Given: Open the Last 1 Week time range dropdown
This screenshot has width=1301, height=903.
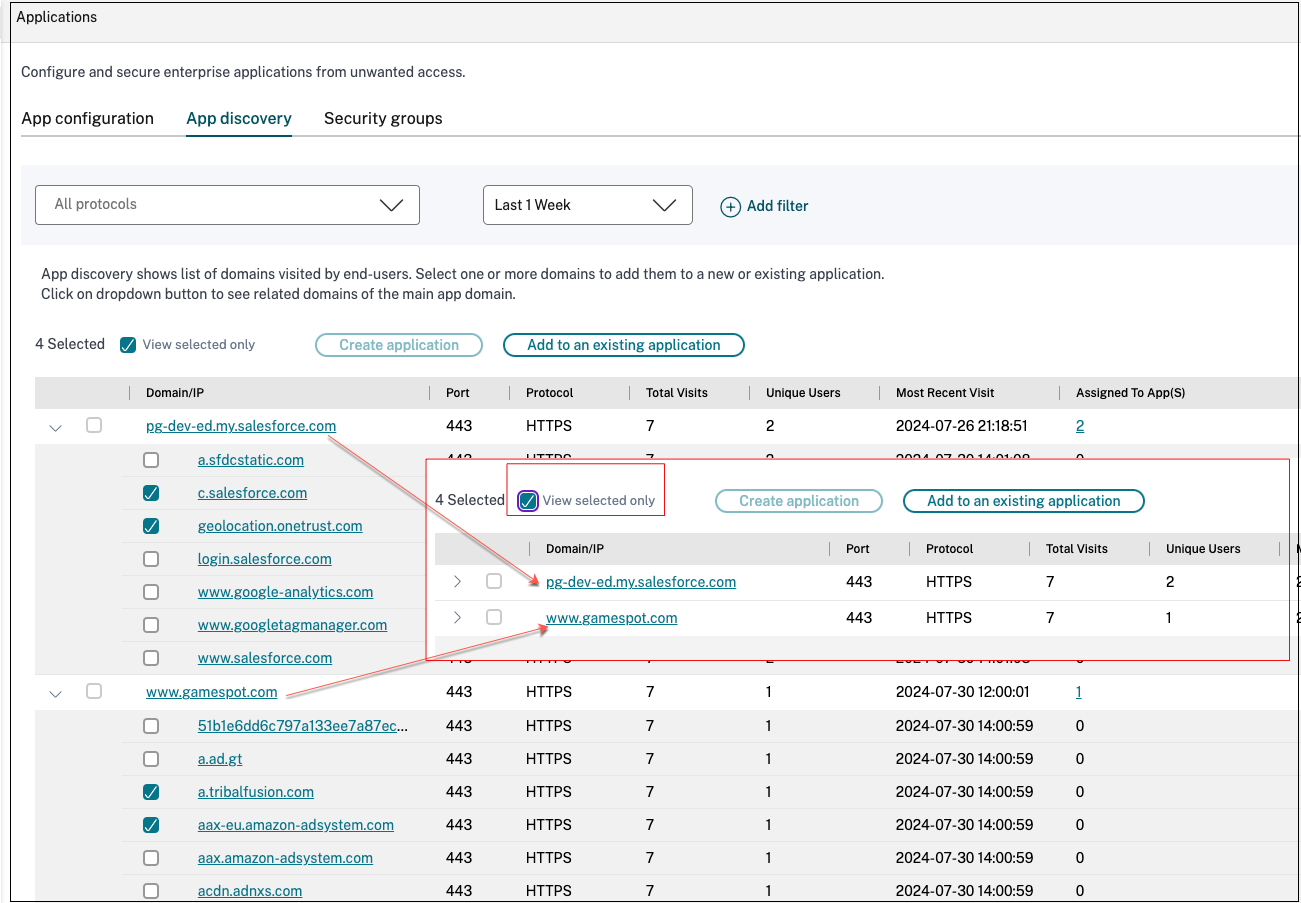Looking at the screenshot, I should [x=587, y=204].
